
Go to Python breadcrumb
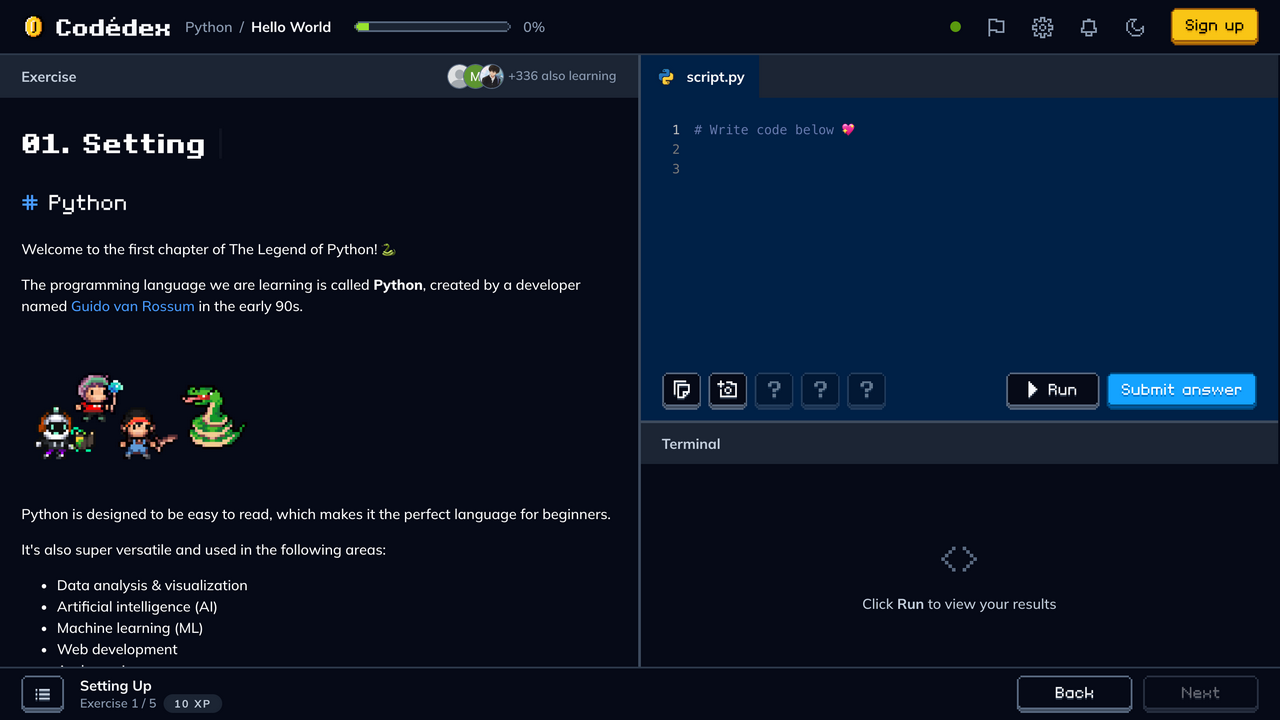tap(208, 27)
